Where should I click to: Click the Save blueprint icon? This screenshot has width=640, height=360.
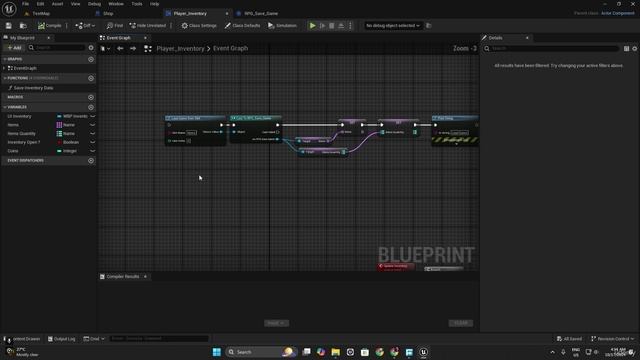(x=9, y=26)
